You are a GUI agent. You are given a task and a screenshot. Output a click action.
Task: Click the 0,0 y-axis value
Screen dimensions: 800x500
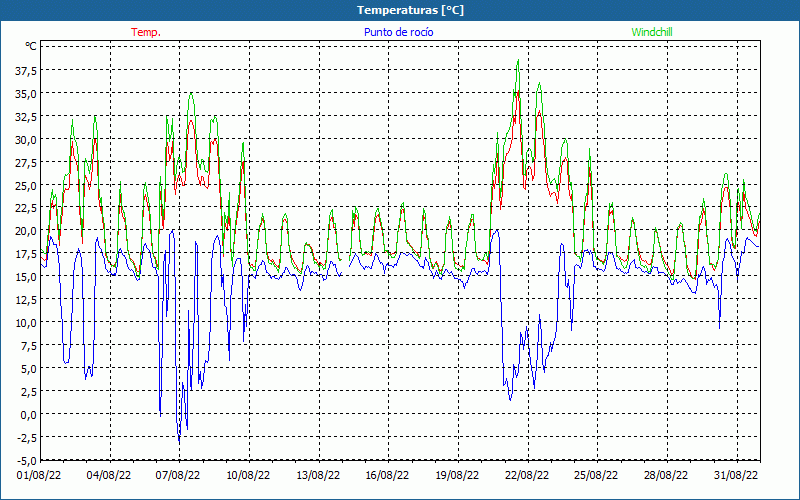click(x=28, y=414)
